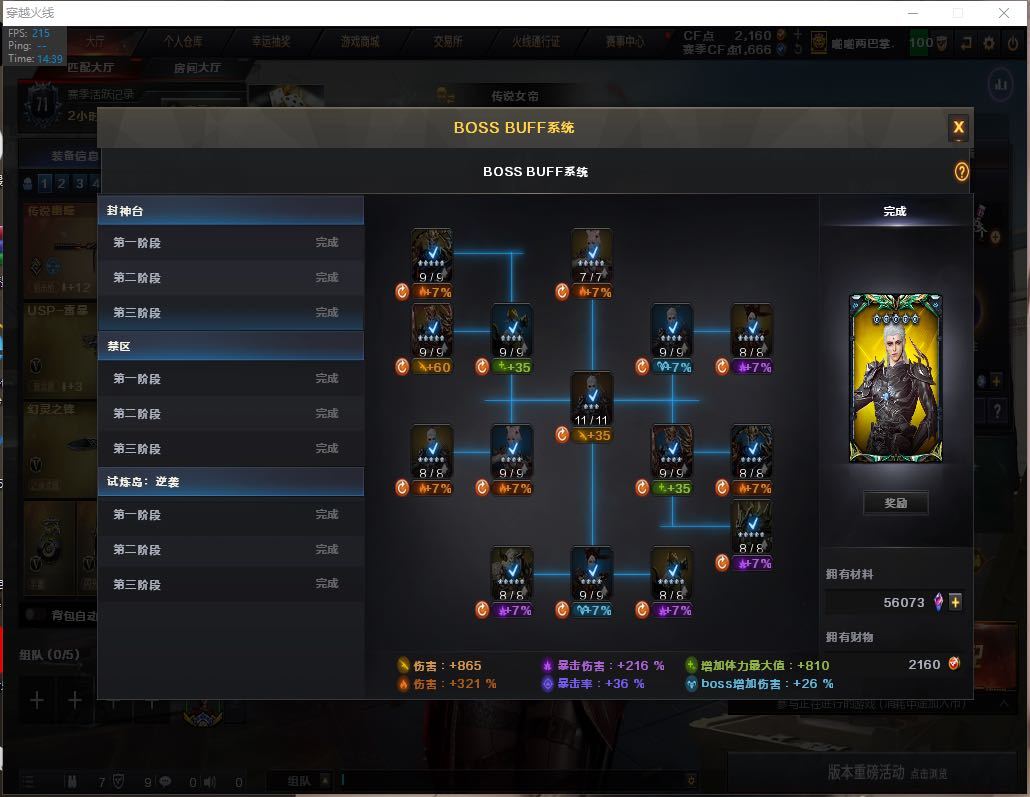1030x797 pixels.
Task: Click the power icon in the top bar
Action: click(1012, 43)
